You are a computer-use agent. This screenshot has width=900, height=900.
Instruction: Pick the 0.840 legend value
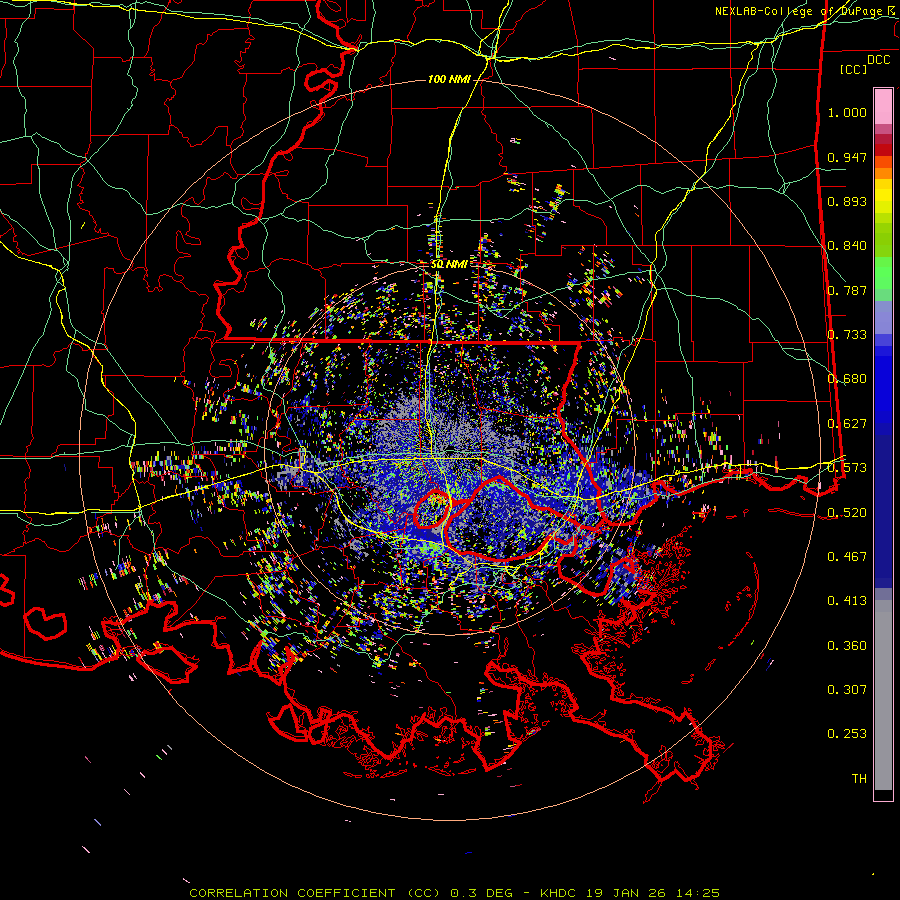(847, 246)
